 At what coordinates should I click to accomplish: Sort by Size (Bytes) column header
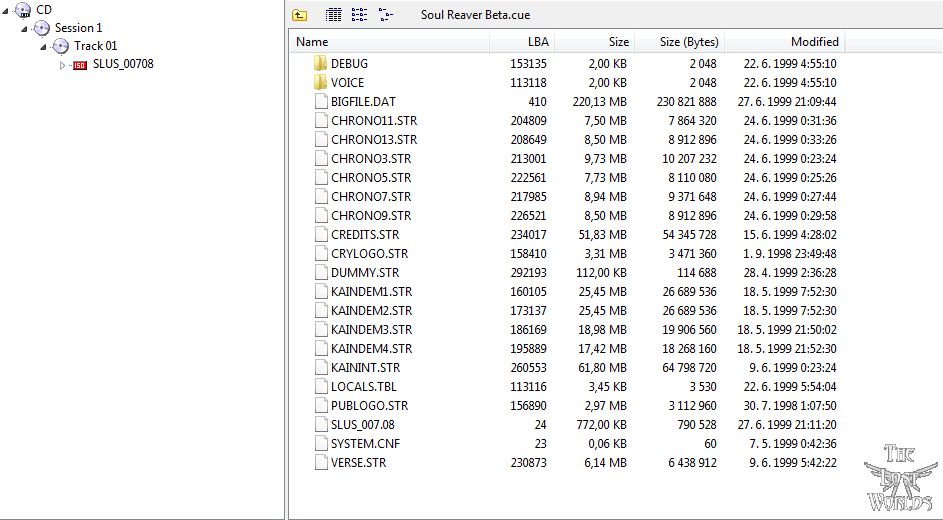[680, 41]
